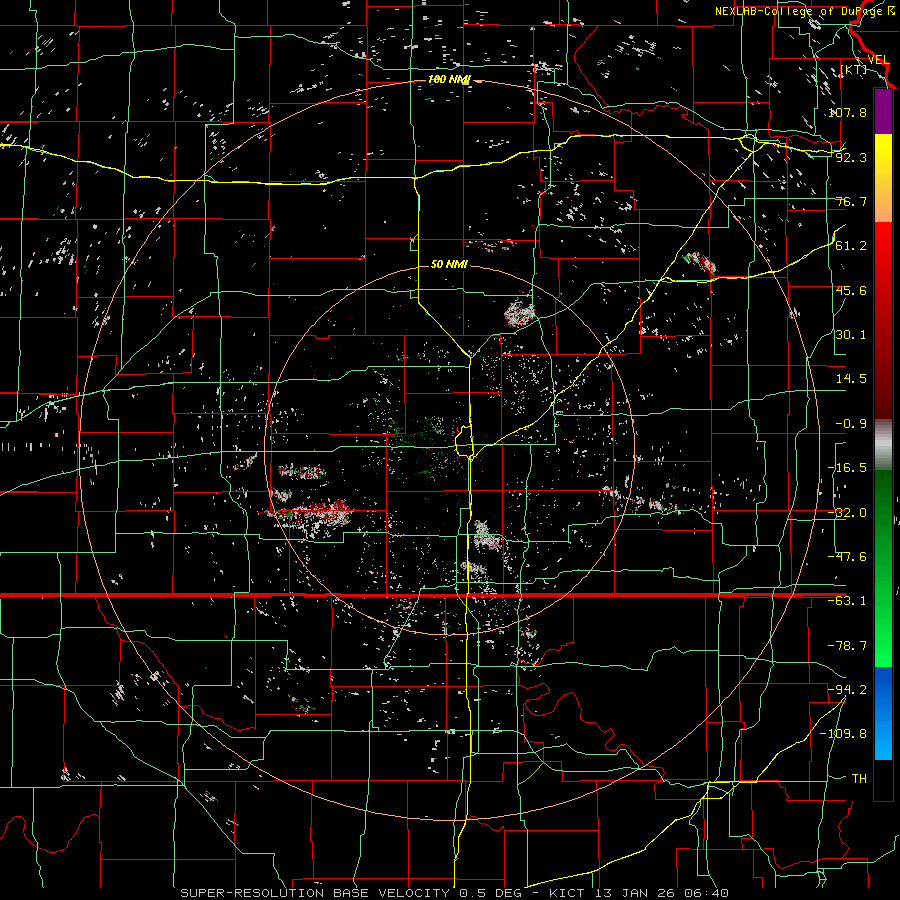Select the -47.6 scale value
Screen dimensions: 900x900
(x=848, y=557)
